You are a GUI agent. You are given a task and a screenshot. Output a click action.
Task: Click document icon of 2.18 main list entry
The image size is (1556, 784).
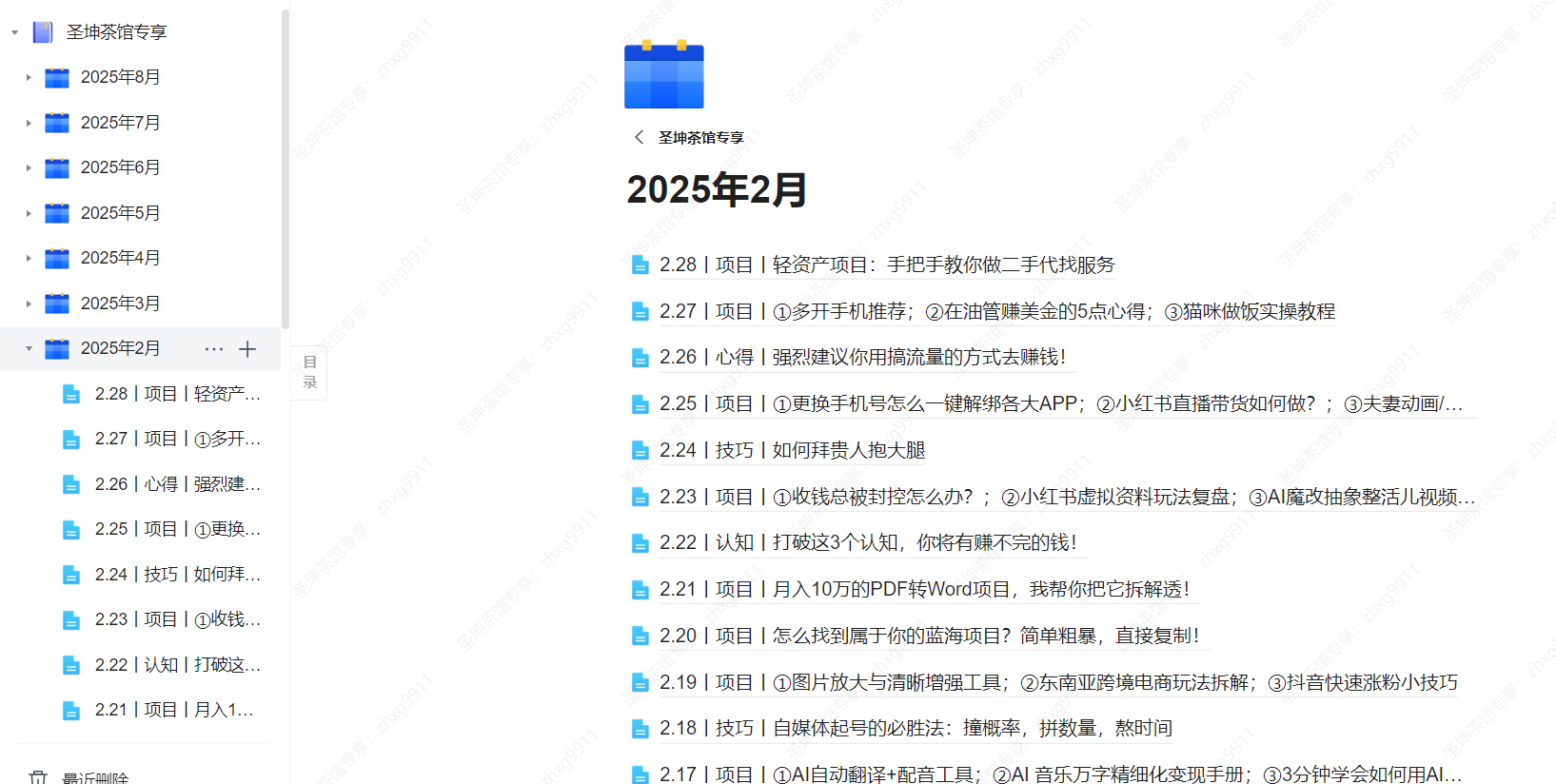[x=640, y=729]
